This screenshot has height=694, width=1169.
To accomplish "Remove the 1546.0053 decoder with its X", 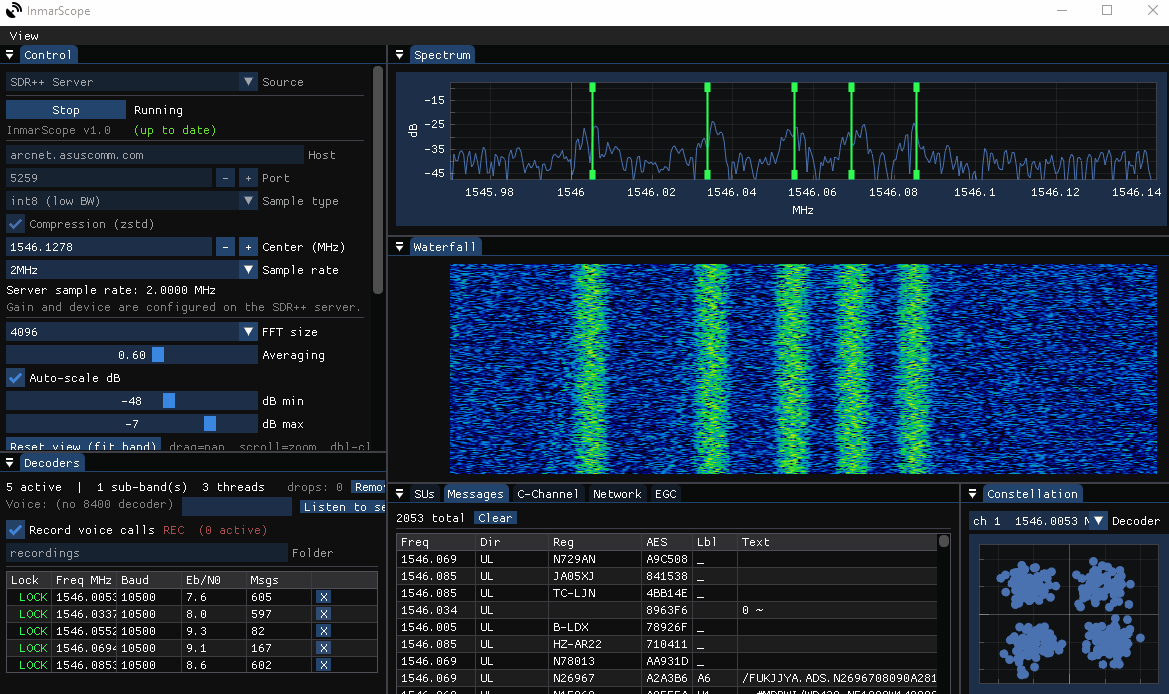I will click(x=323, y=597).
